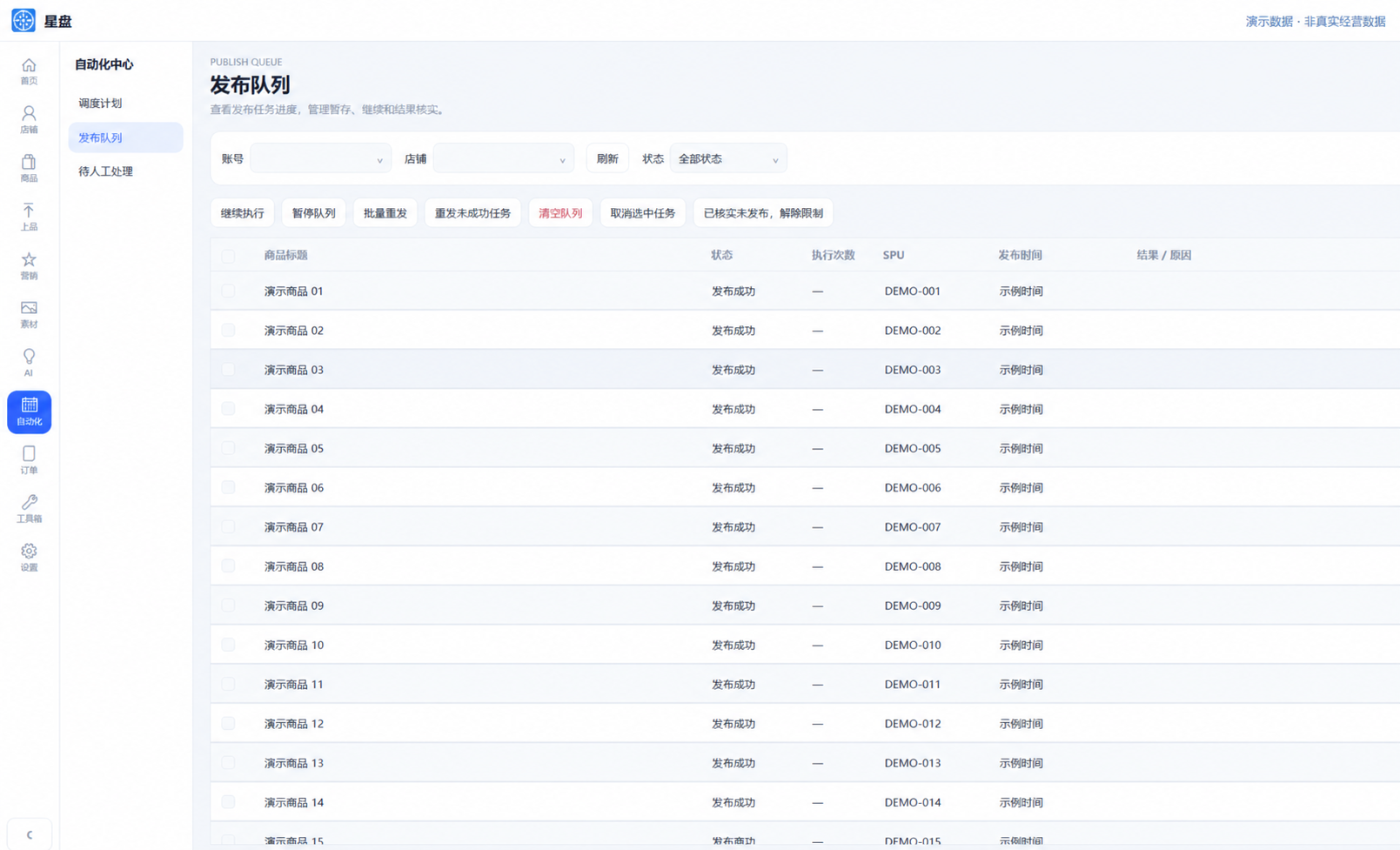1400x850 pixels.
Task: Select 发布队列 in the 自动化中心 menu
Action: coord(125,137)
